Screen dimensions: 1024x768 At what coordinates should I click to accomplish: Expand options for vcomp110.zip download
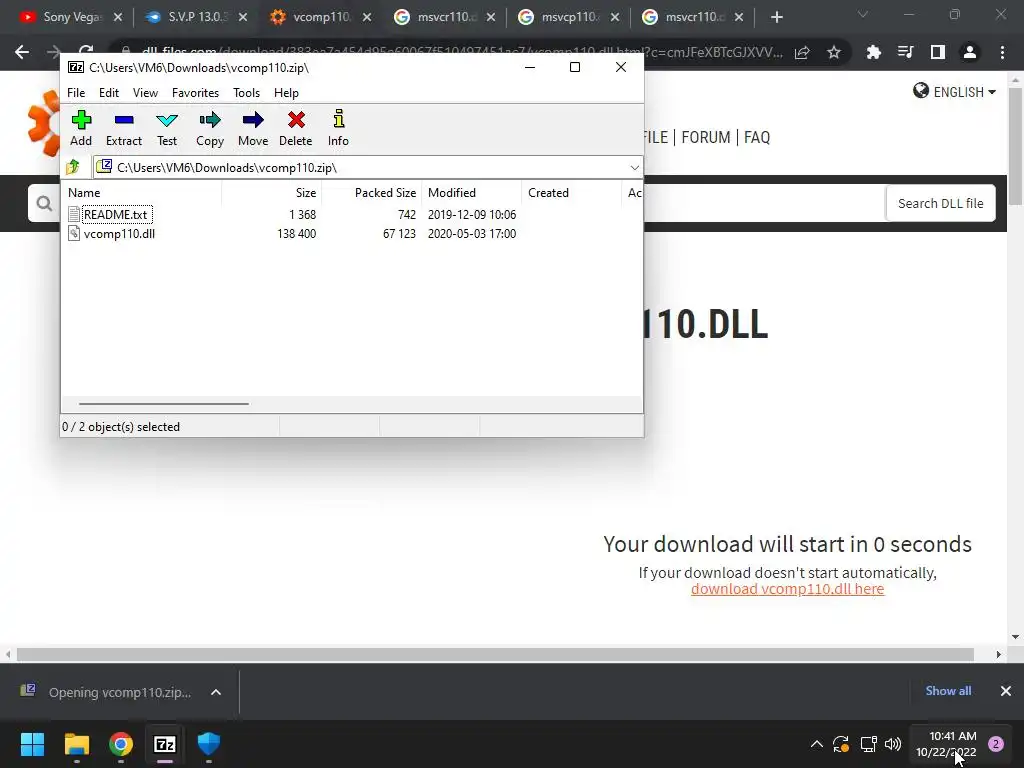pyautogui.click(x=216, y=692)
